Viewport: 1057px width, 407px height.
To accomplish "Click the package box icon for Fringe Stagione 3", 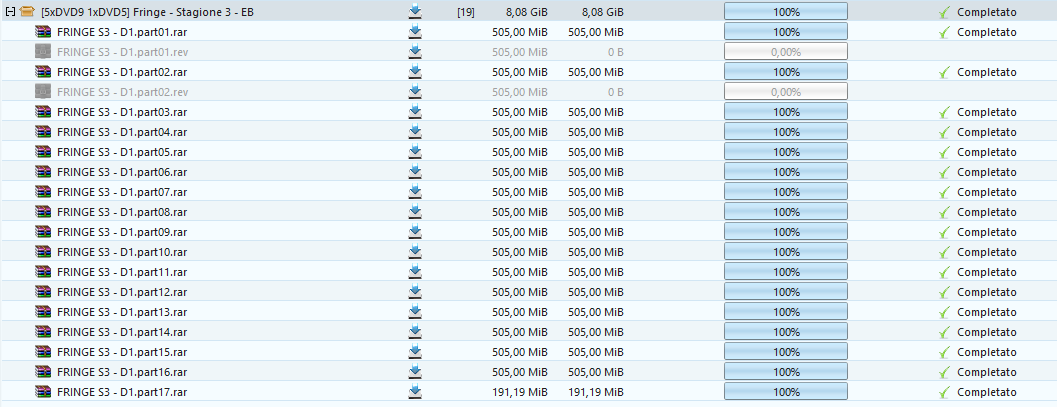I will pyautogui.click(x=27, y=11).
